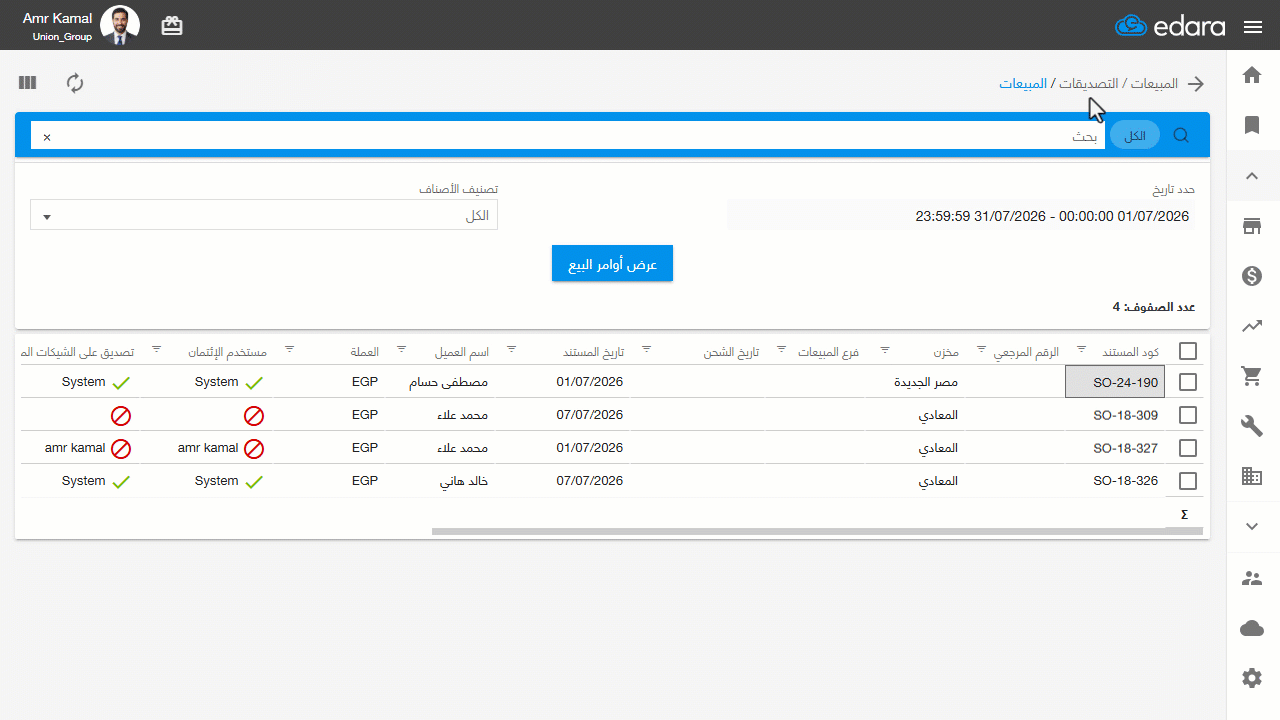The image size is (1280, 720).
Task: Click the edara logo
Action: (x=1170, y=26)
